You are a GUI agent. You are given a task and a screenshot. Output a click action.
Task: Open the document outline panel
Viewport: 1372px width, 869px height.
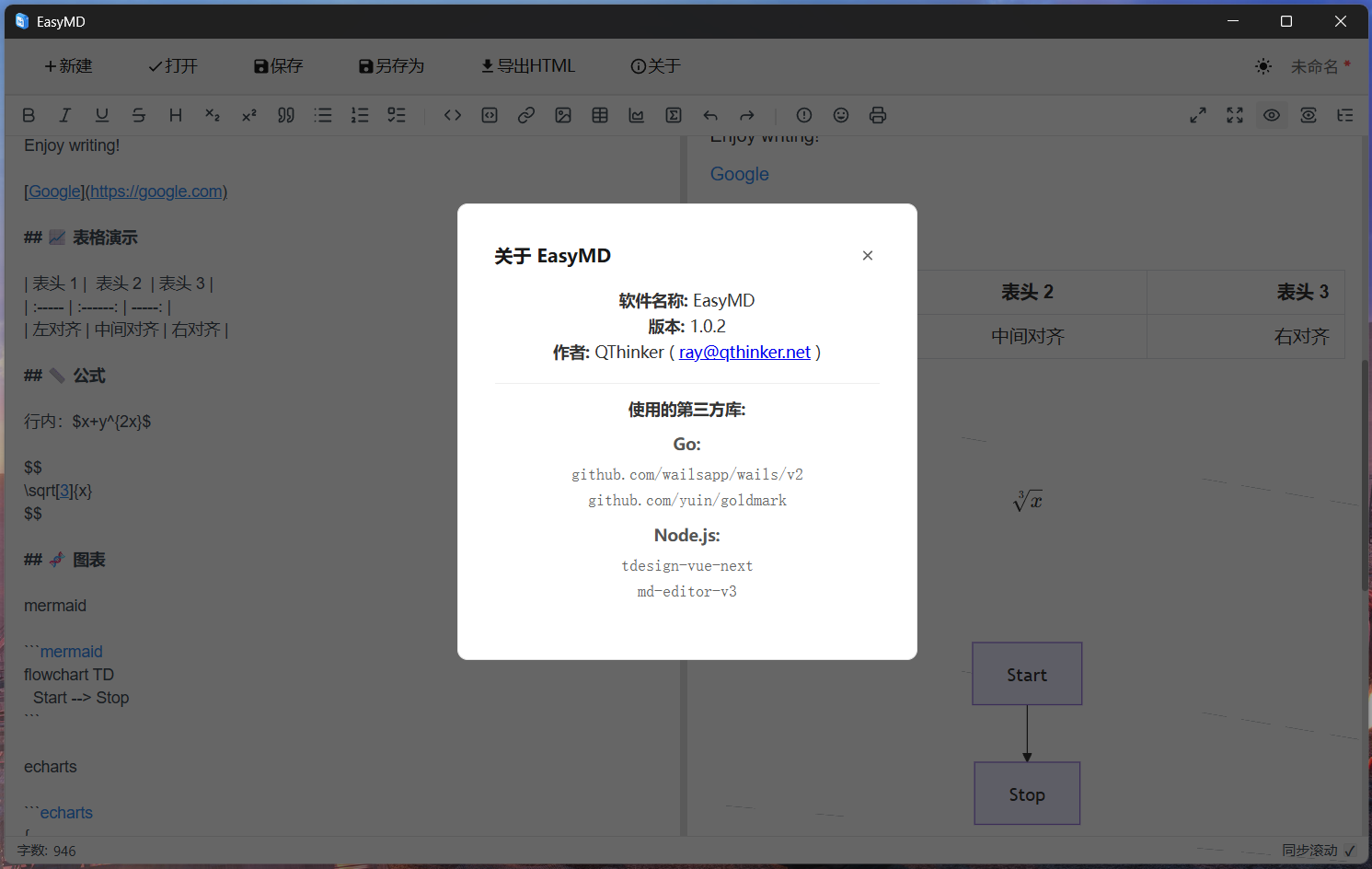tap(1344, 115)
